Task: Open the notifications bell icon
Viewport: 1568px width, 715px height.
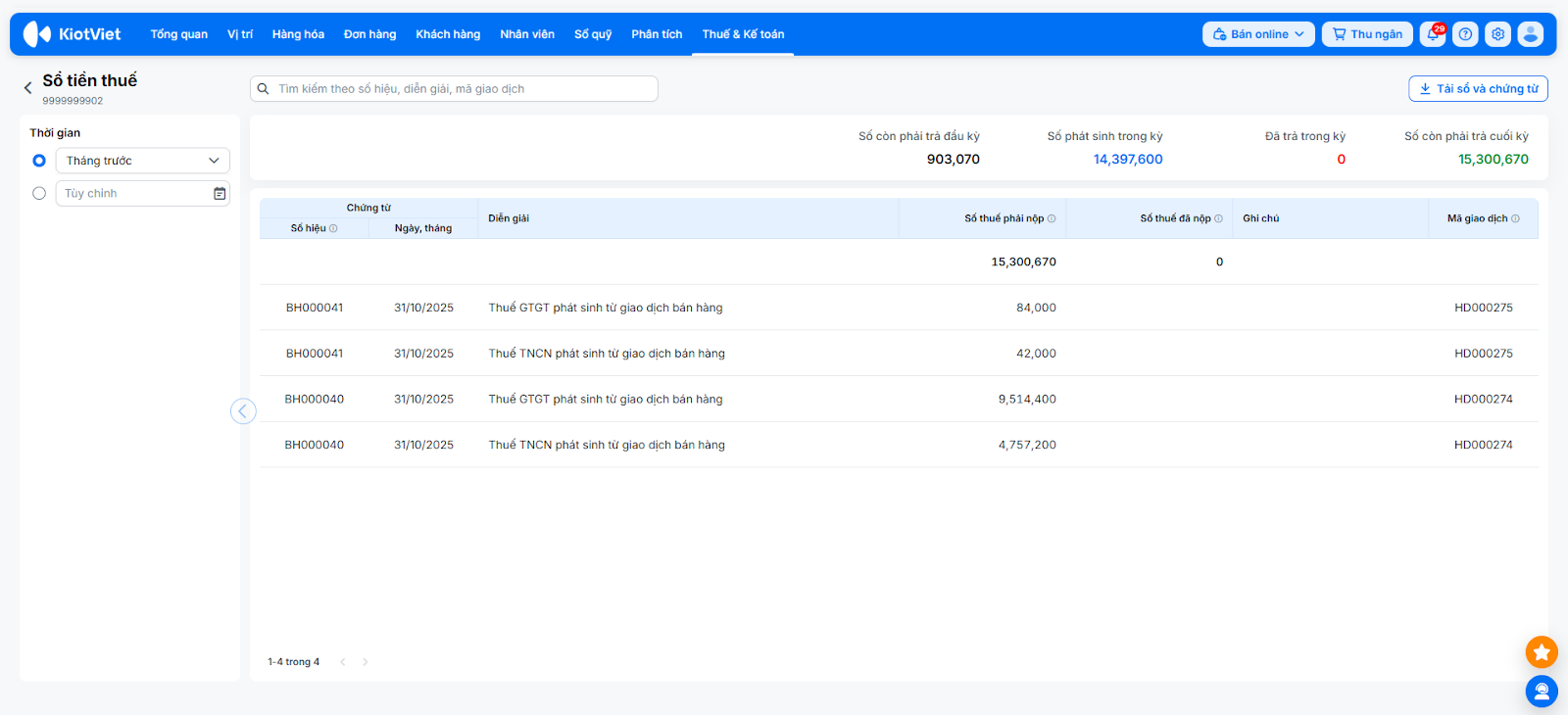Action: pyautogui.click(x=1432, y=34)
